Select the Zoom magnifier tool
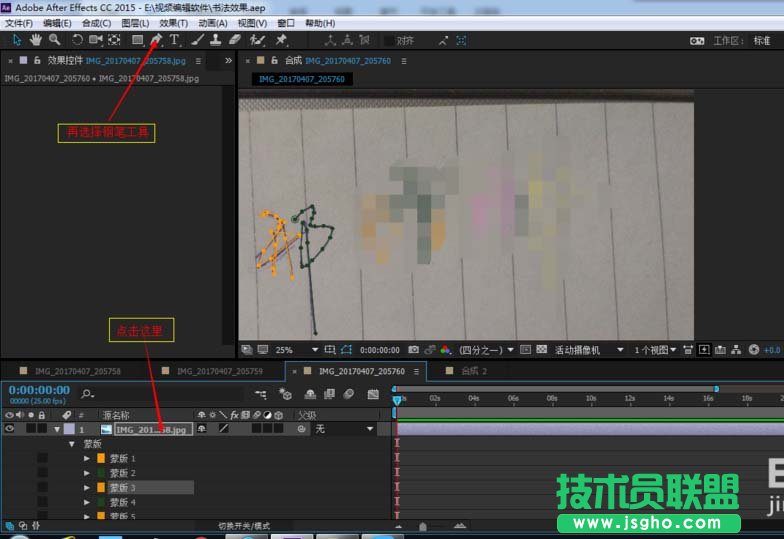Viewport: 784px width, 539px height. click(x=54, y=40)
